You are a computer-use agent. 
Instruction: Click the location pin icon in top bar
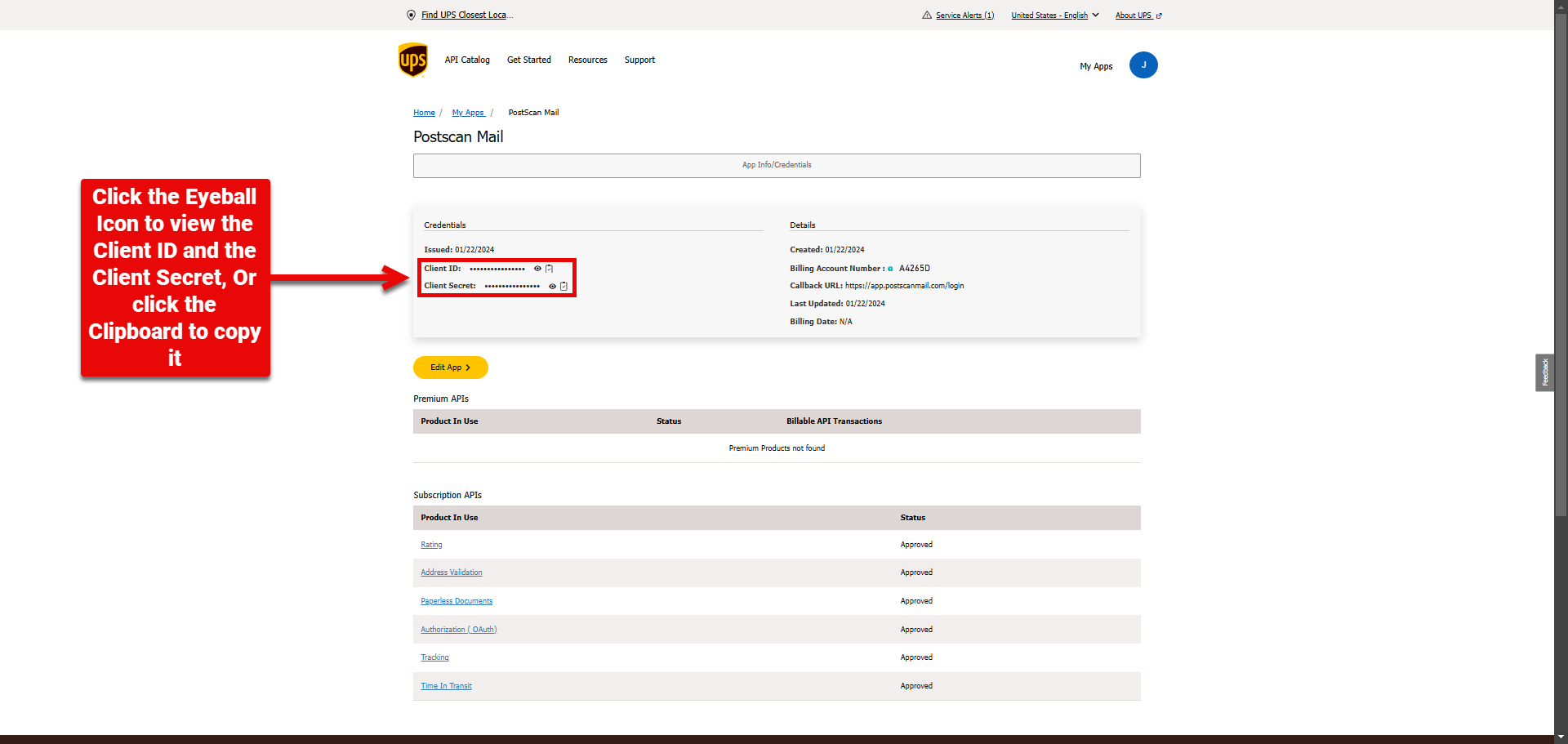411,15
